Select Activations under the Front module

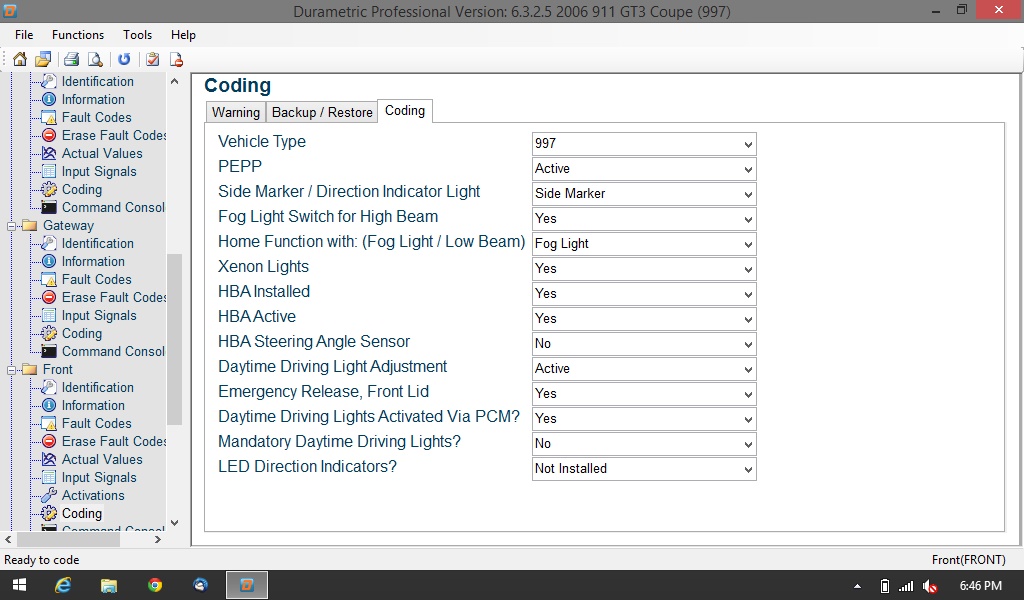tap(93, 495)
